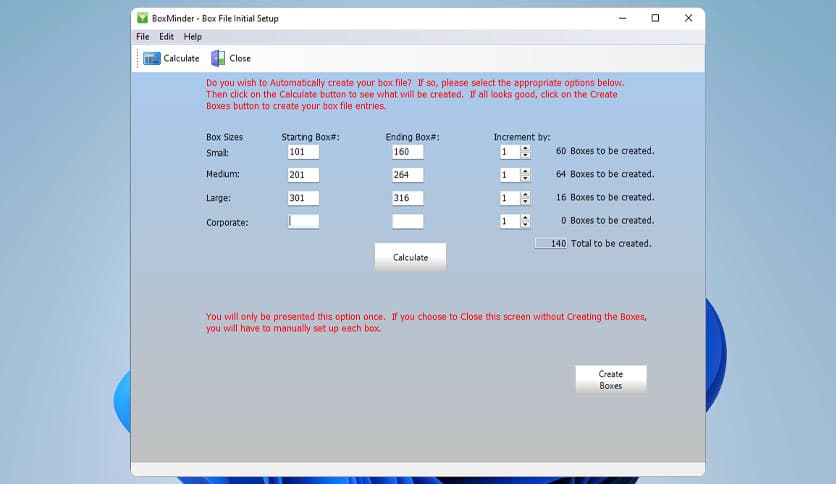Increase the Large increment with up arrow
Viewport: 836px width, 484px height.
click(525, 195)
